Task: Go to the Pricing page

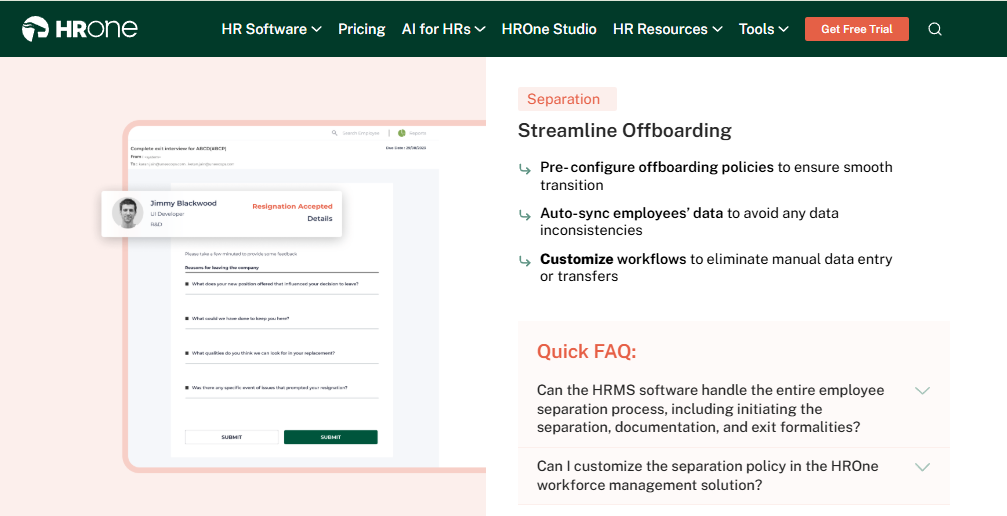Action: [x=362, y=29]
